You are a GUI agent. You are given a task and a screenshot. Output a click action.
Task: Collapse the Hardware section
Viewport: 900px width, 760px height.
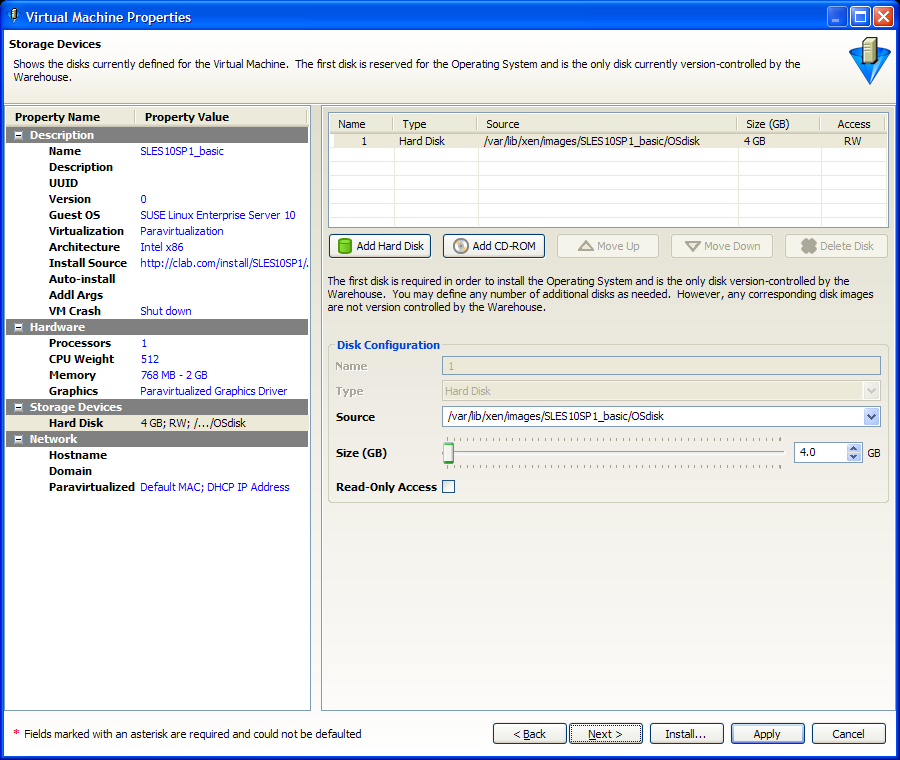(18, 327)
